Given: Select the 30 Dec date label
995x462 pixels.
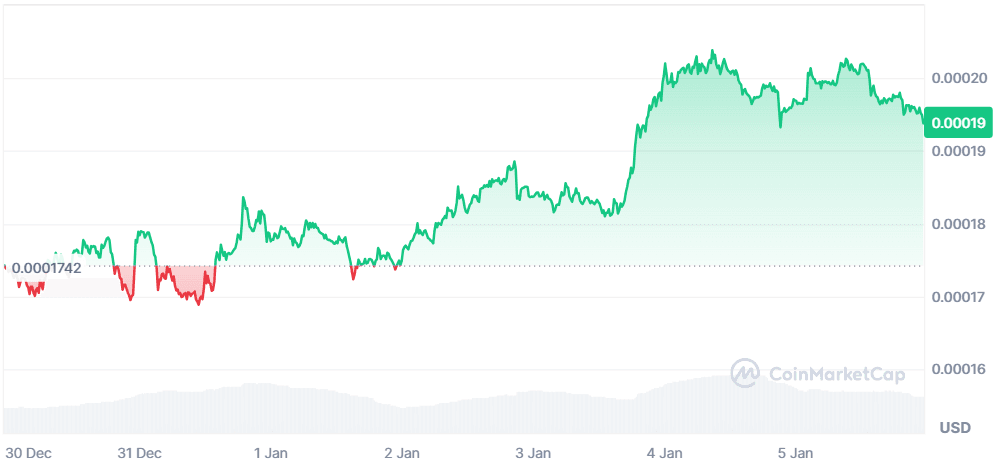Looking at the screenshot, I should [28, 452].
